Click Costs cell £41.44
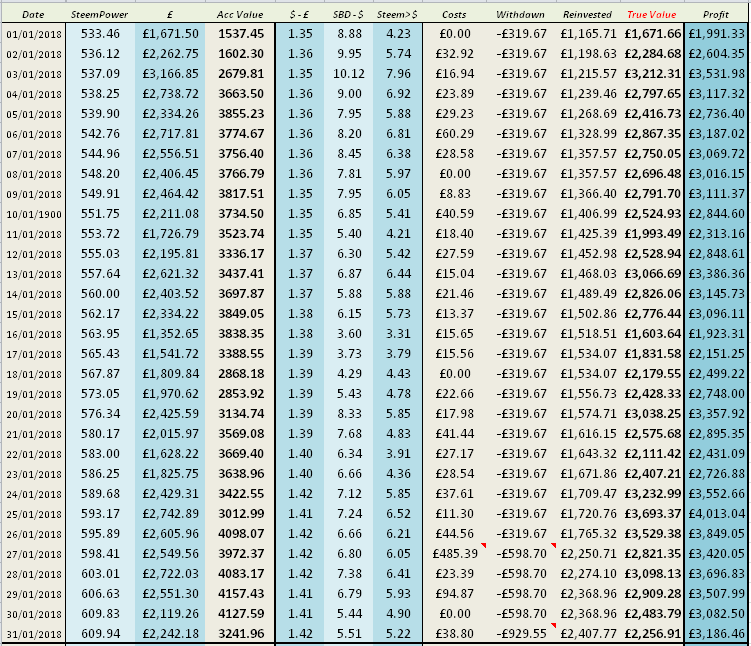 (454, 433)
